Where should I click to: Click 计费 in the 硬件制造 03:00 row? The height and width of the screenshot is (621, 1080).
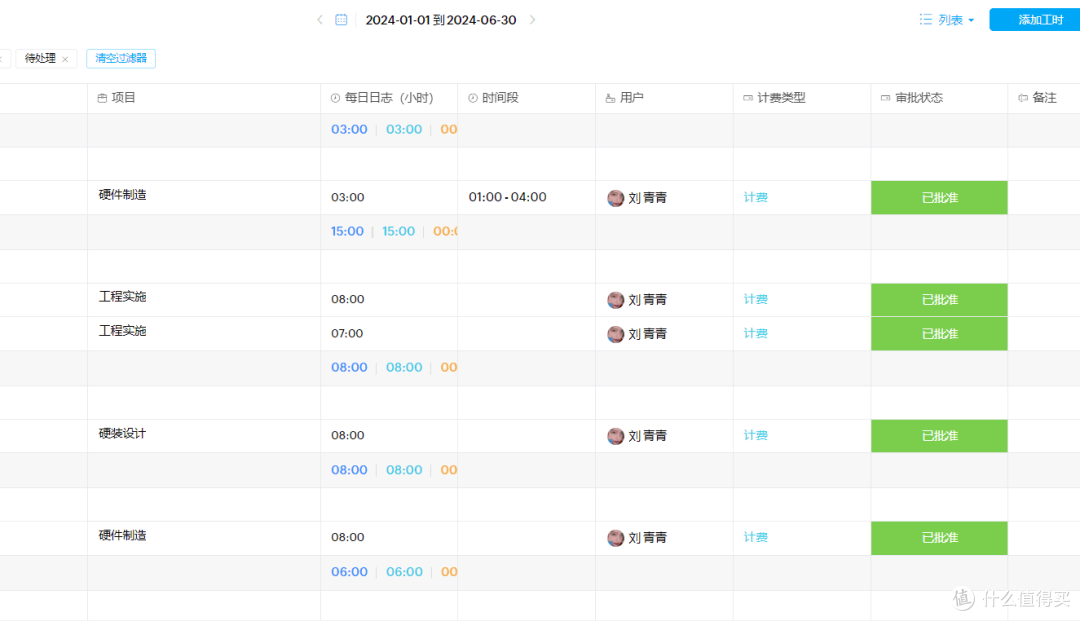(x=756, y=197)
